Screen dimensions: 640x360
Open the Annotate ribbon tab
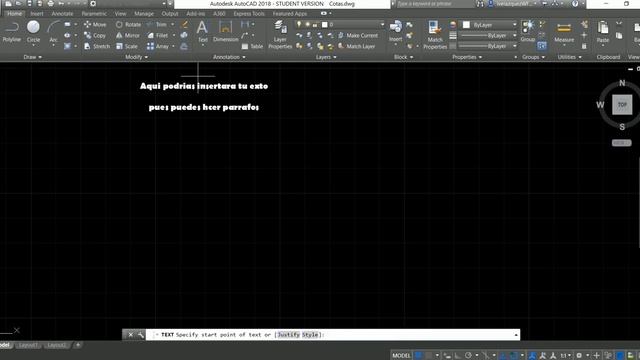[x=62, y=13]
